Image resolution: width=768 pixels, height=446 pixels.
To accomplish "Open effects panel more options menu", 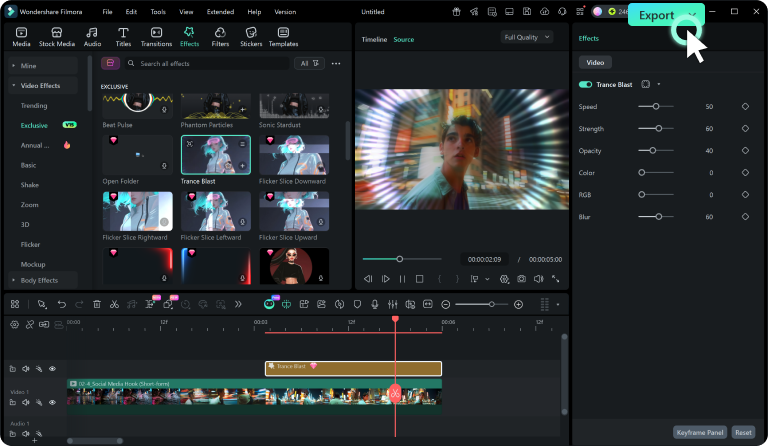I will point(336,64).
